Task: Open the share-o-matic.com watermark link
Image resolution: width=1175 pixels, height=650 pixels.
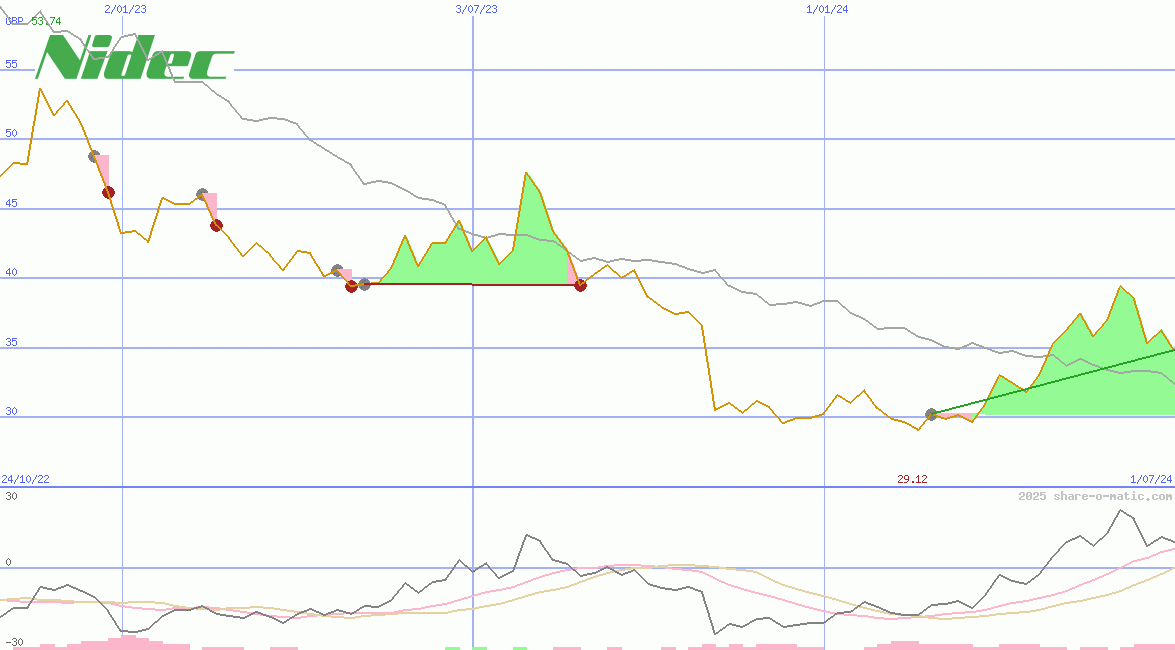Action: click(x=1095, y=496)
